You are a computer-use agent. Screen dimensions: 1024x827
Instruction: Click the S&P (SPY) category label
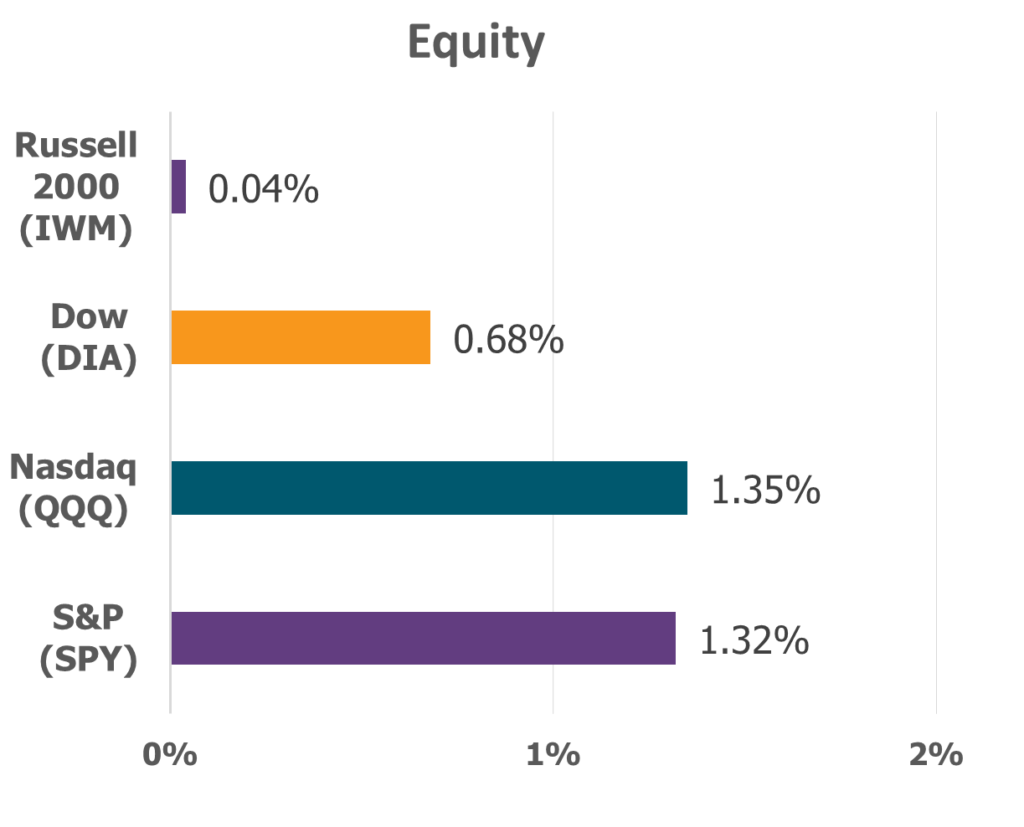click(89, 638)
